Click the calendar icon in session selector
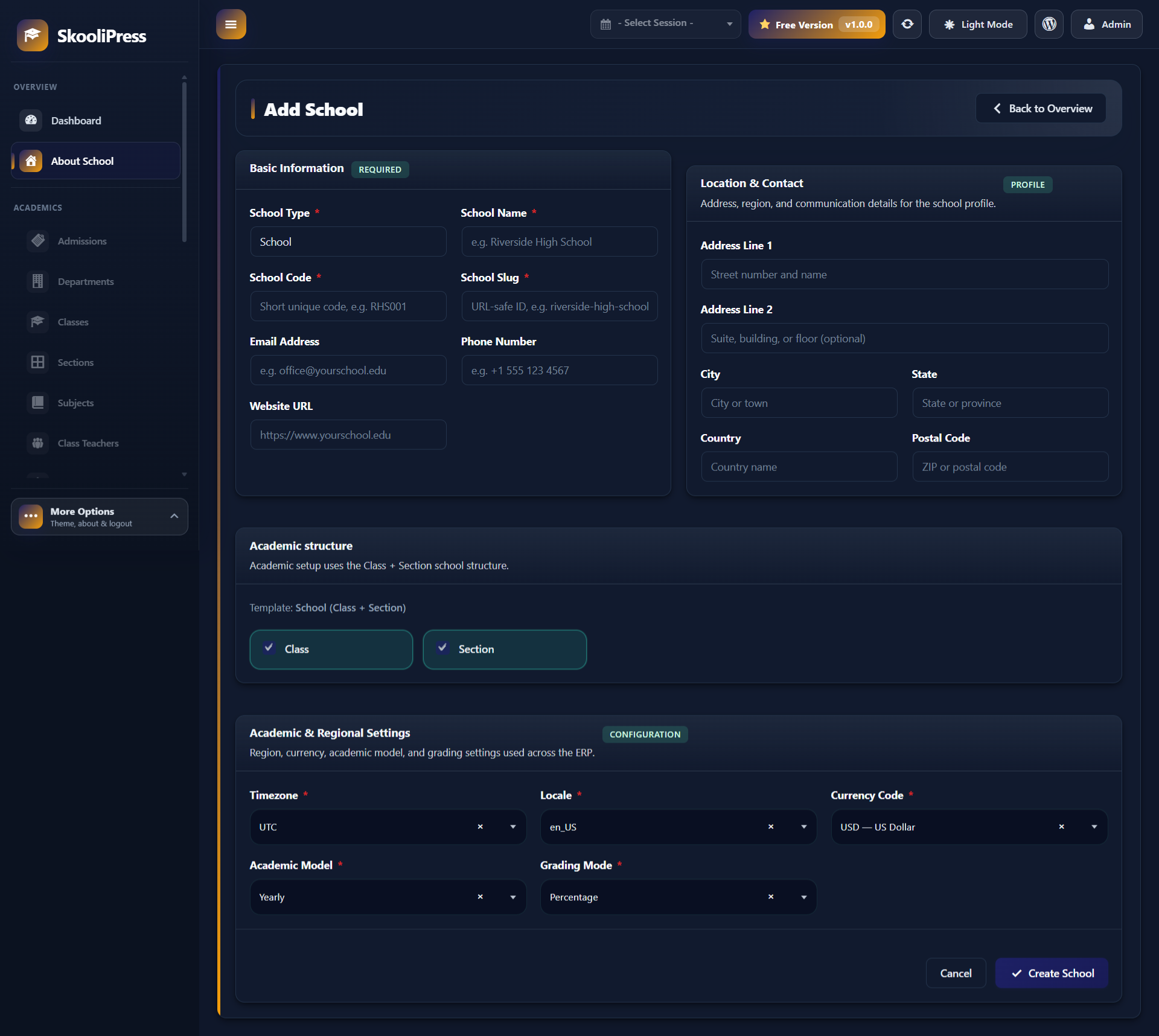1159x1036 pixels. (605, 24)
